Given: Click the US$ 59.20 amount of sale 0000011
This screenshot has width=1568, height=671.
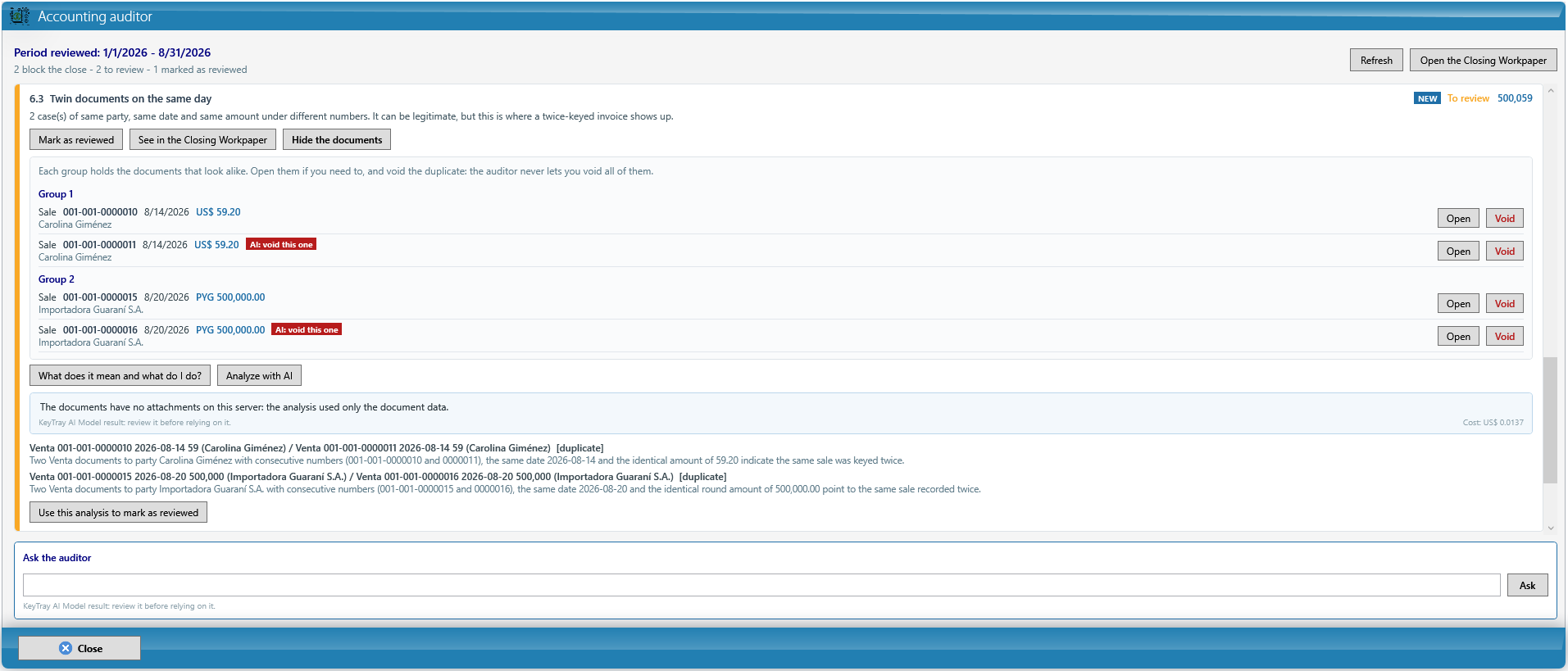Looking at the screenshot, I should coord(216,244).
